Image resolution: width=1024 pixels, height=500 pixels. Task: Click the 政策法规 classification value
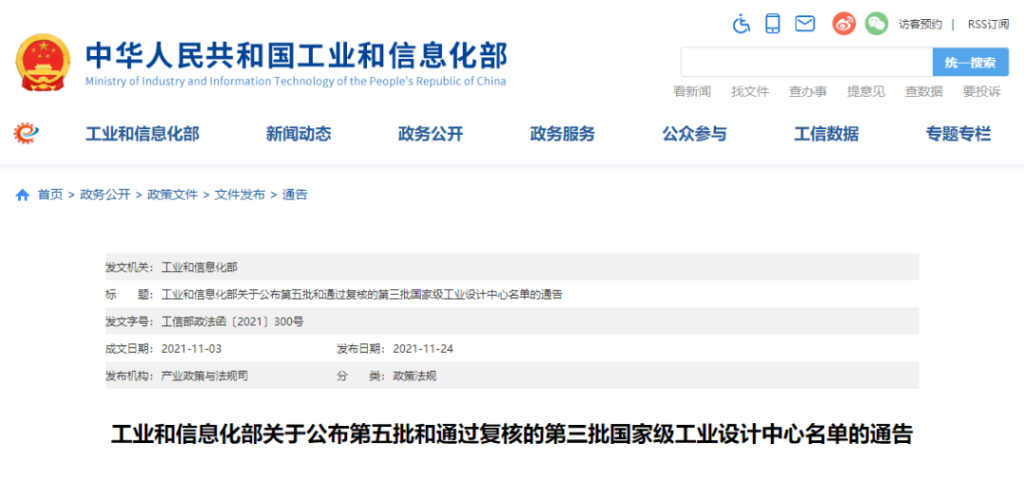click(414, 376)
